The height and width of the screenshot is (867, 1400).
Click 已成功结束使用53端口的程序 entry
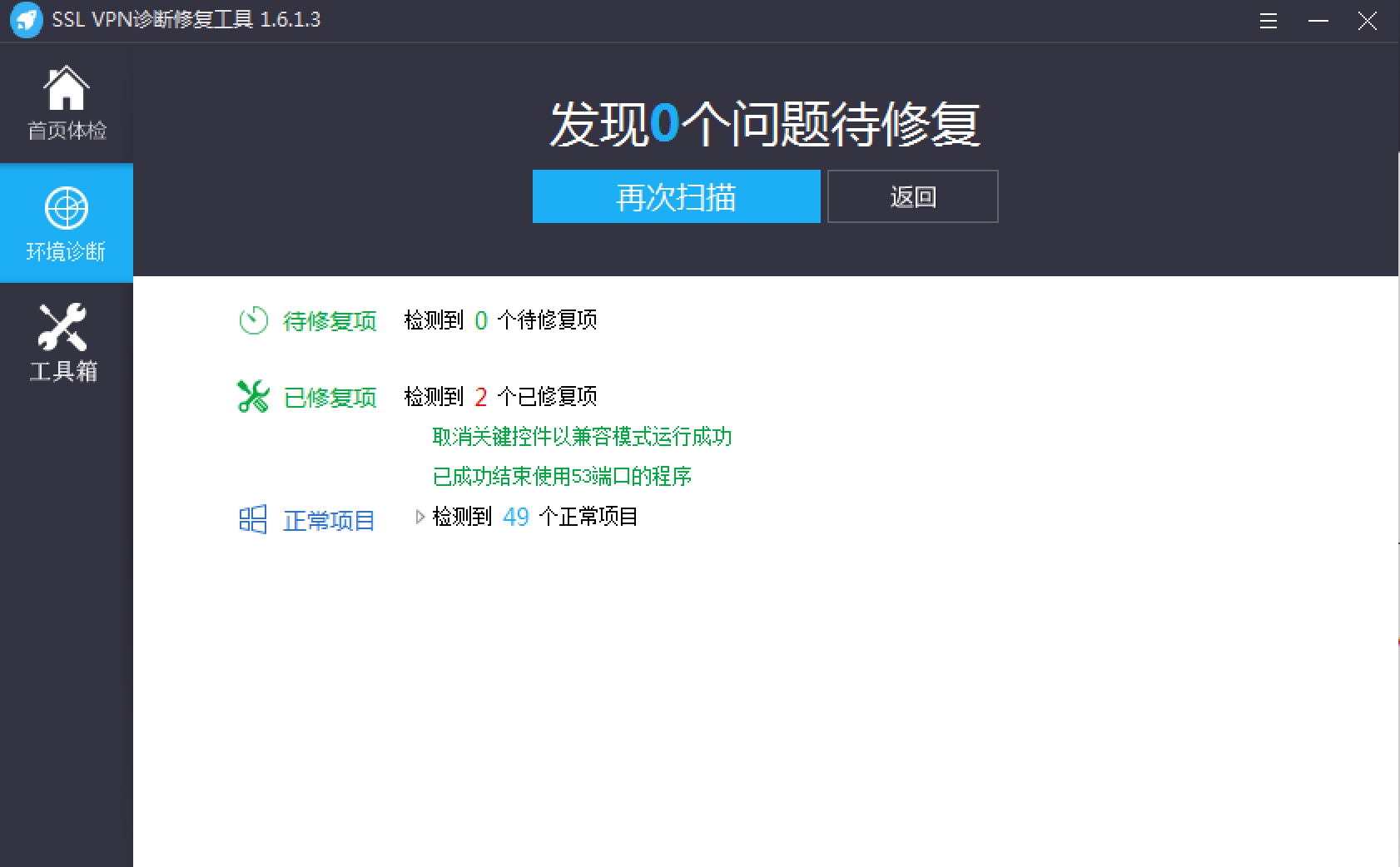pos(562,477)
